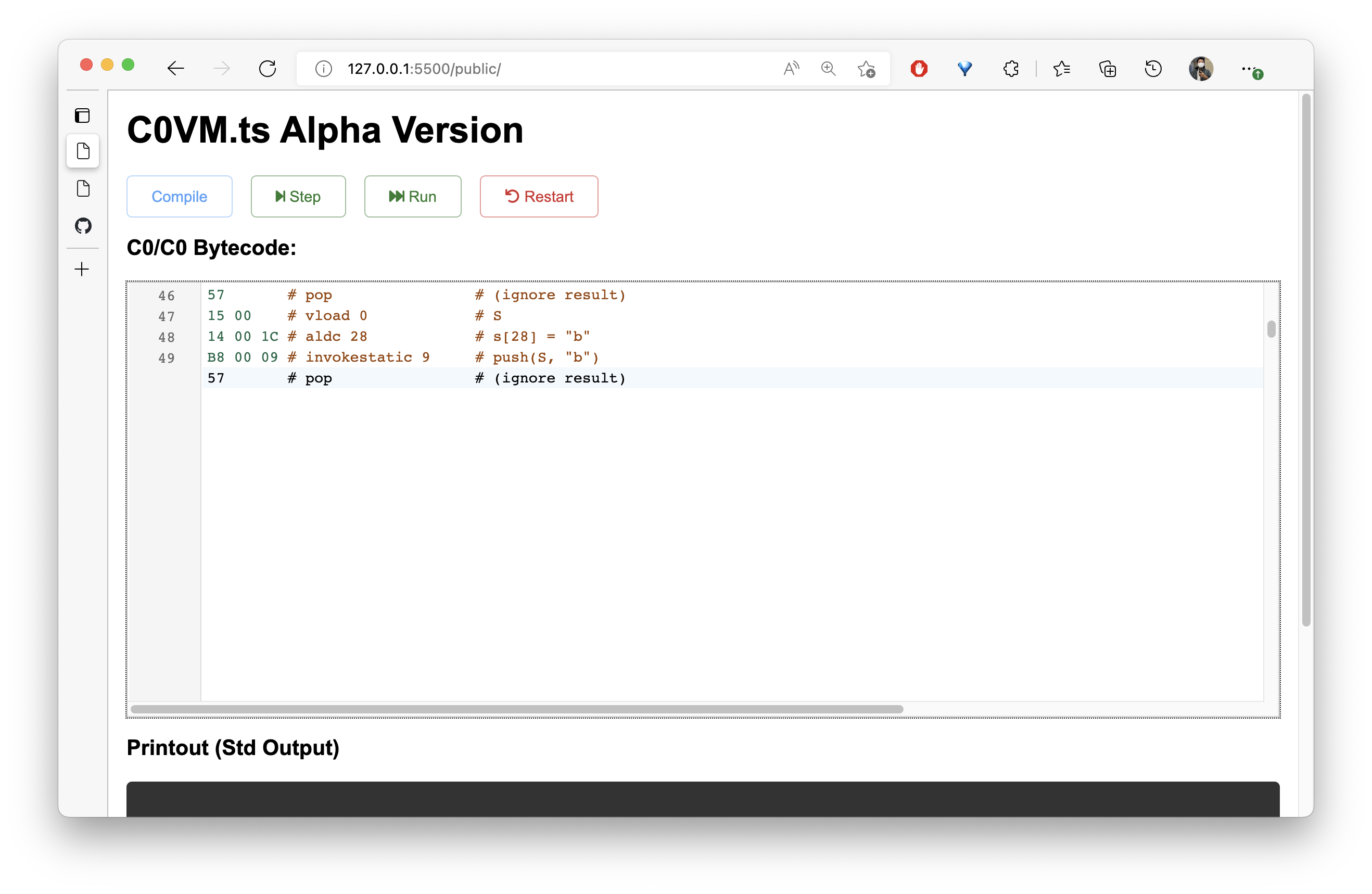Open the GitHub link in the sidebar
The width and height of the screenshot is (1372, 894).
pyautogui.click(x=82, y=226)
